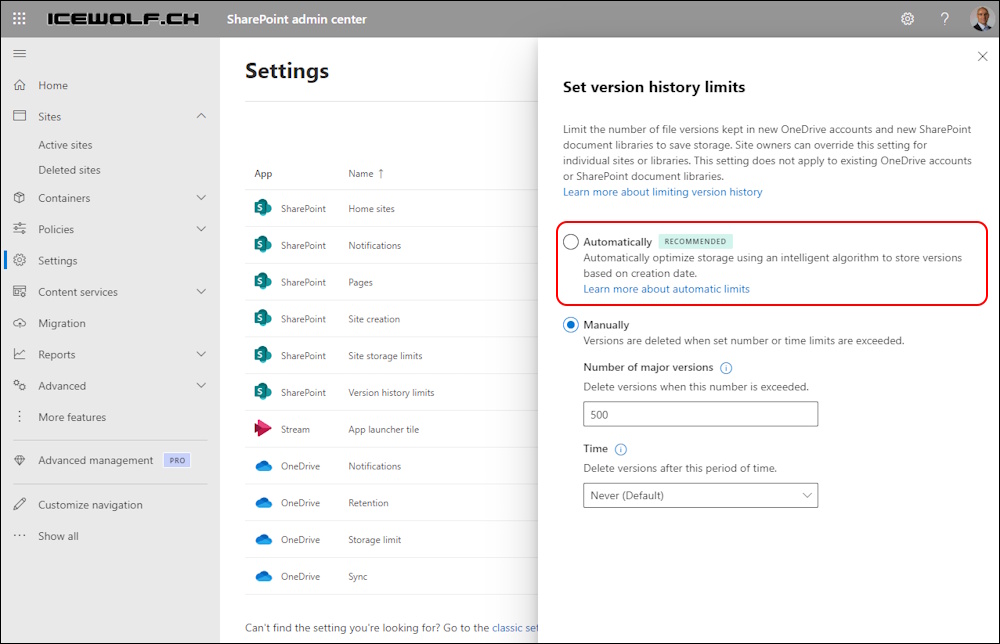This screenshot has width=1000, height=644.
Task: Open More features in sidebar
Action: pyautogui.click(x=72, y=417)
